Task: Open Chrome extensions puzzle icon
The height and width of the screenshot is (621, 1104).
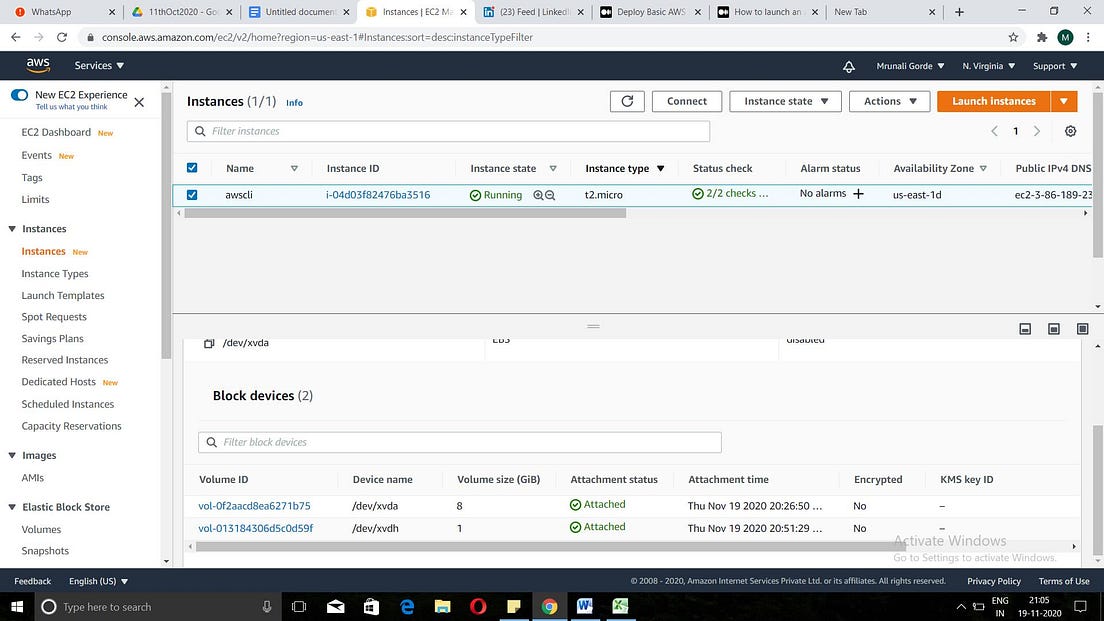Action: point(1042,37)
